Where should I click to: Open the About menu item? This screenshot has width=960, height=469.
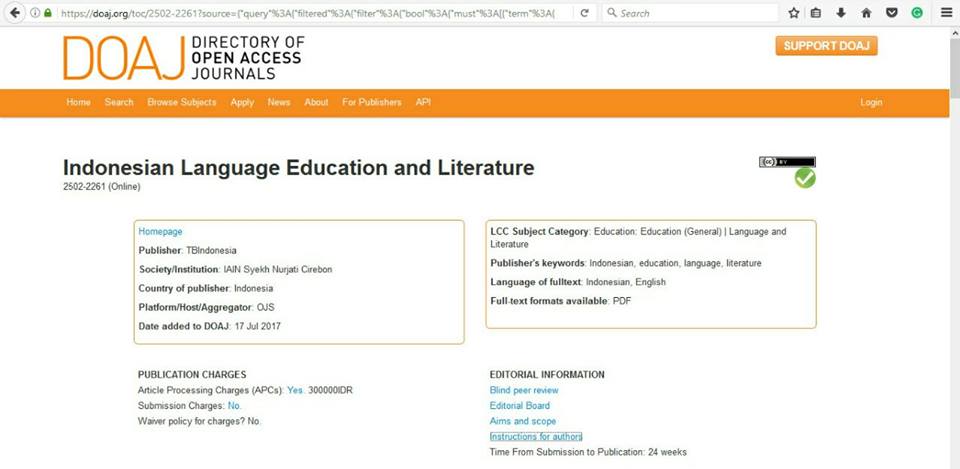pyautogui.click(x=316, y=102)
